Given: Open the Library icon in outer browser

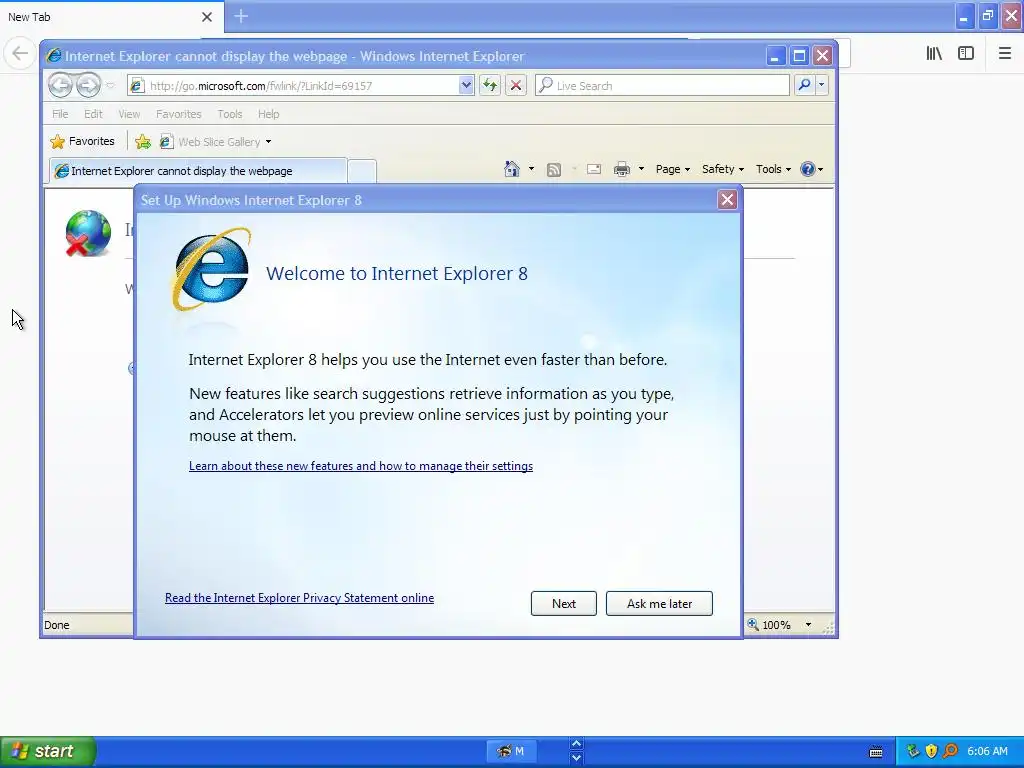Looking at the screenshot, I should click(934, 54).
